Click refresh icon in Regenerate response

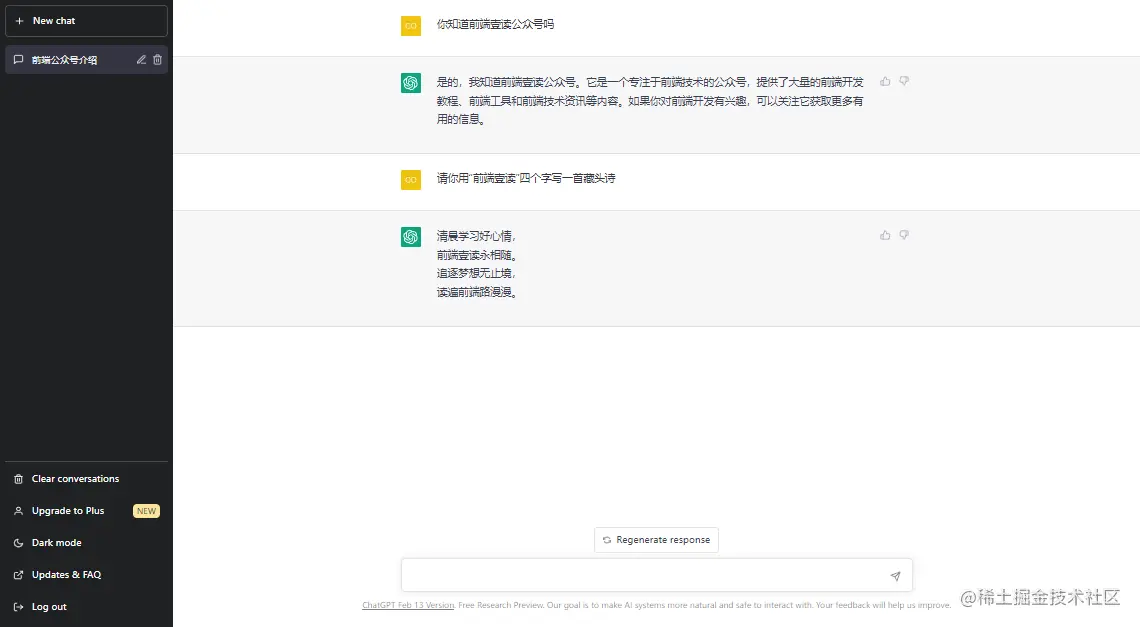click(x=607, y=540)
